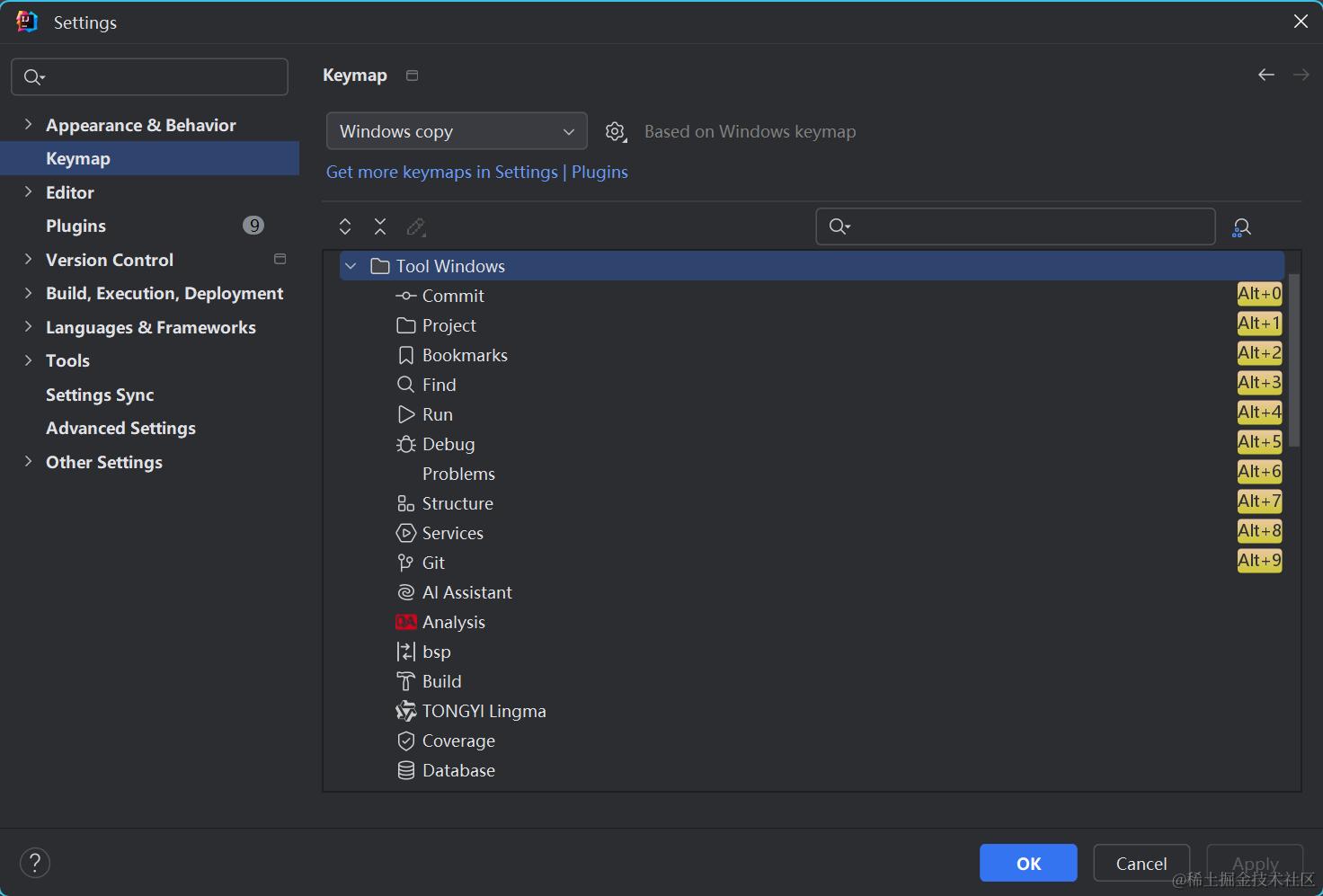
Task: Click the OK button
Action: pyautogui.click(x=1028, y=864)
